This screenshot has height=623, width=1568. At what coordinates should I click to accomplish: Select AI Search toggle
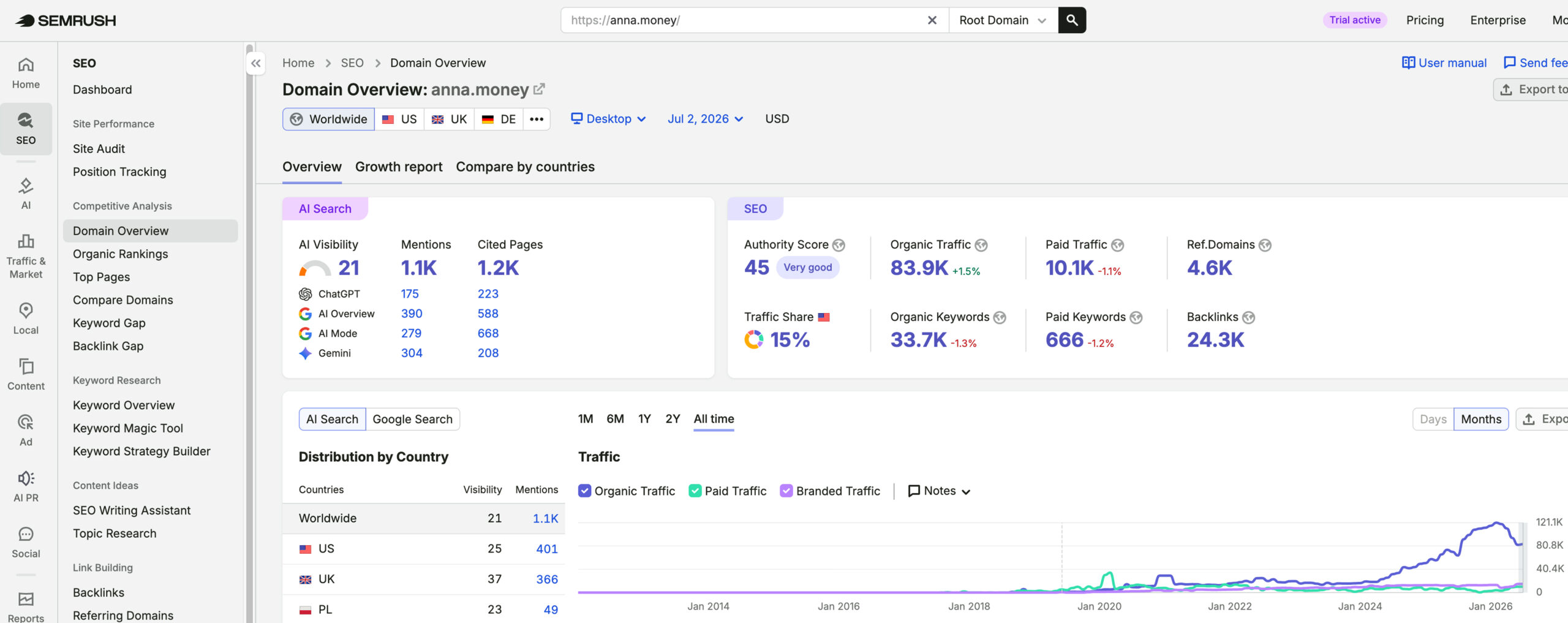pos(333,419)
